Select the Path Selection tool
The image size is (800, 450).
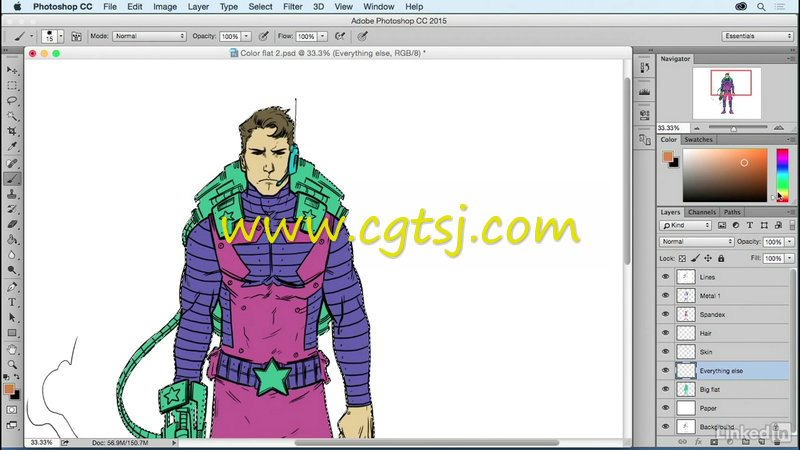[12, 318]
